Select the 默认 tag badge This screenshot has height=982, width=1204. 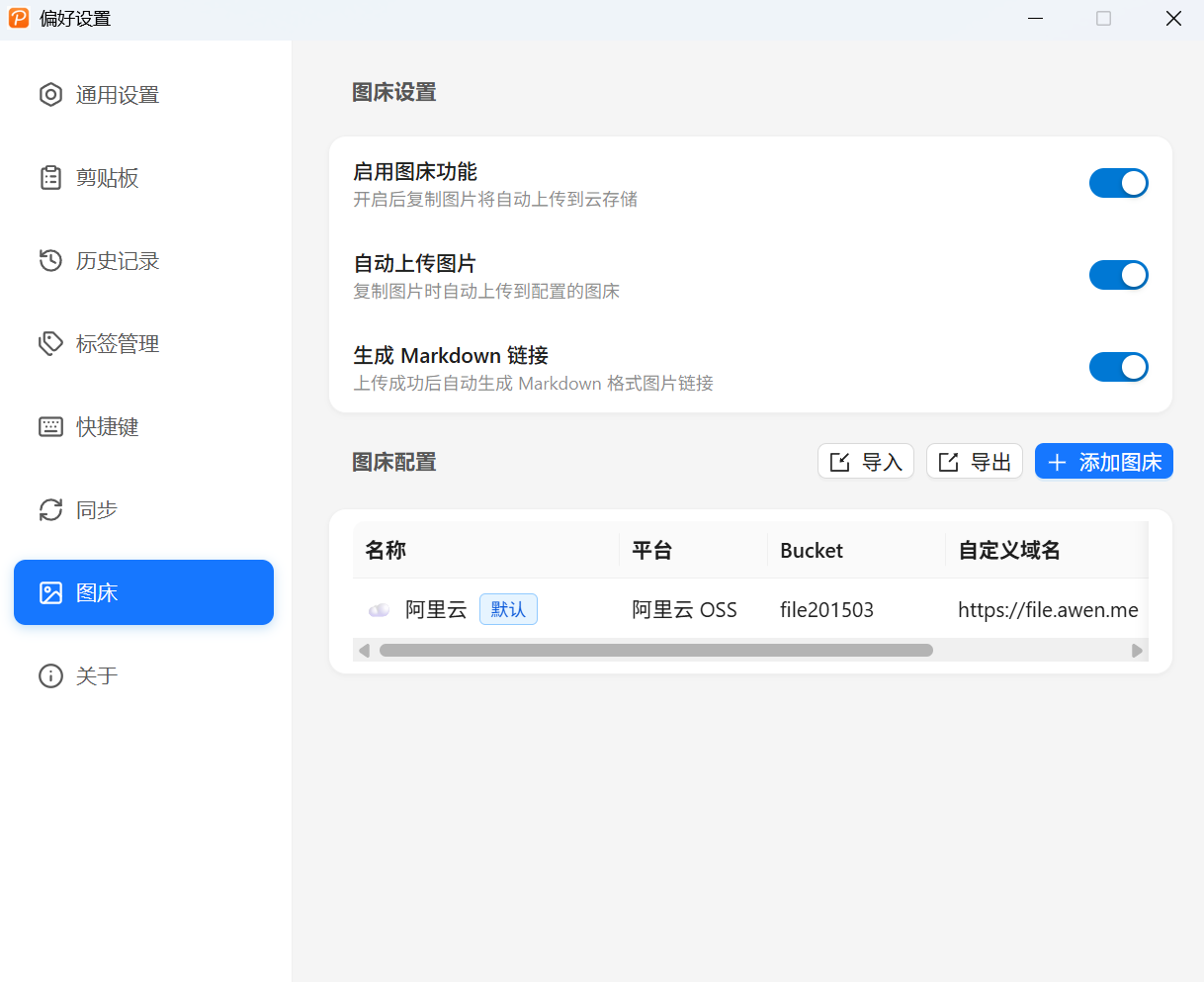(508, 609)
